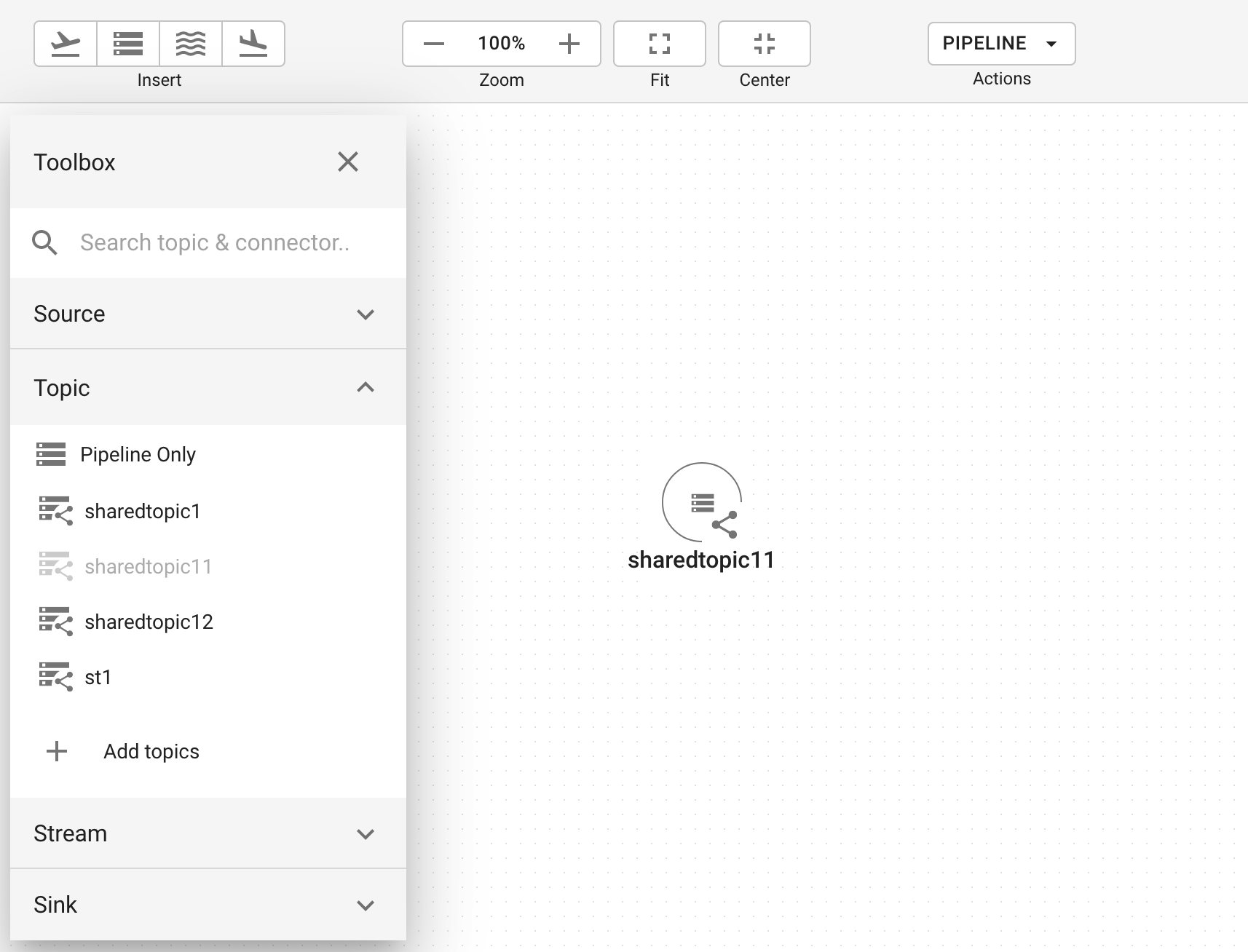Click the Pipeline Only list icon
This screenshot has height=952, width=1248.
click(51, 454)
